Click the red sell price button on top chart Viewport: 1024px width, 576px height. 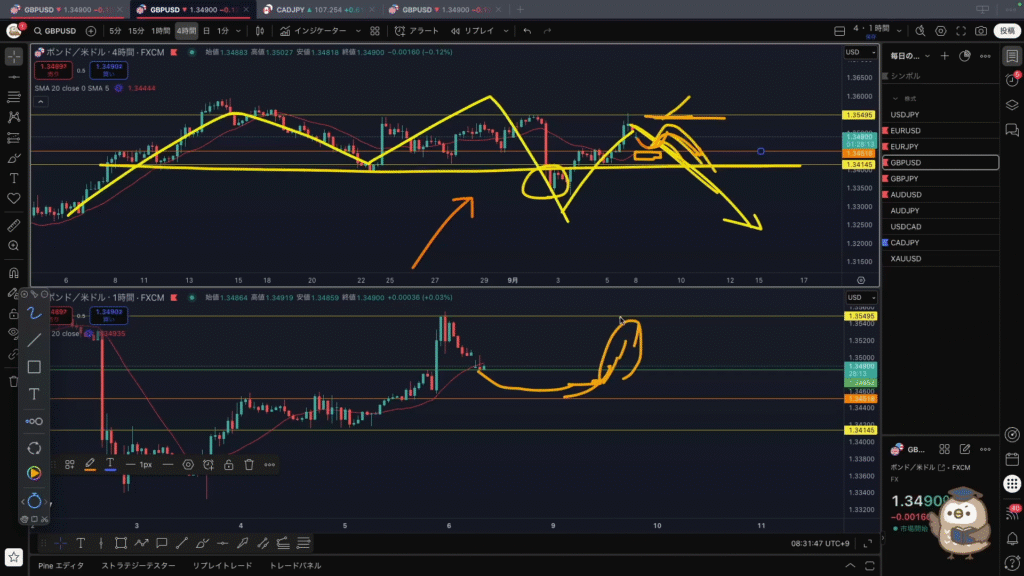(54, 70)
